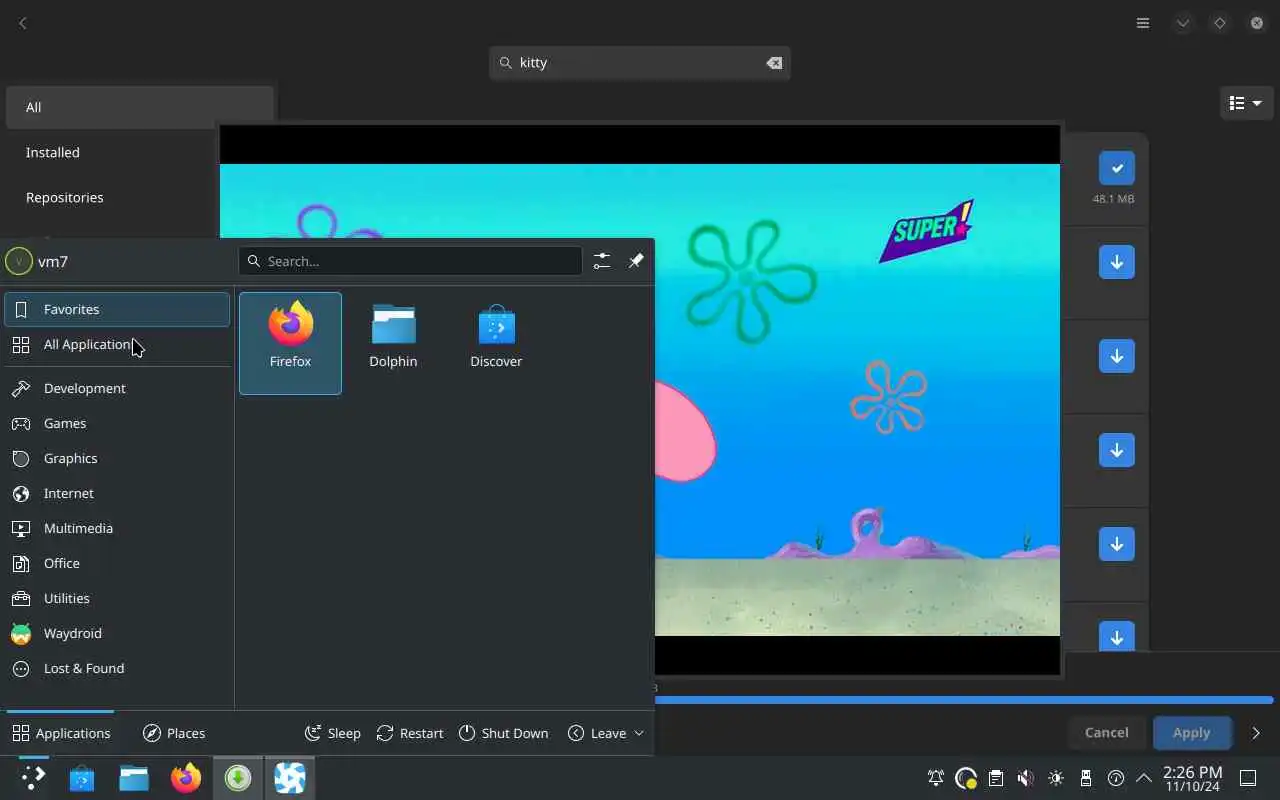
Task: Select the Favorites category
Action: 117,309
